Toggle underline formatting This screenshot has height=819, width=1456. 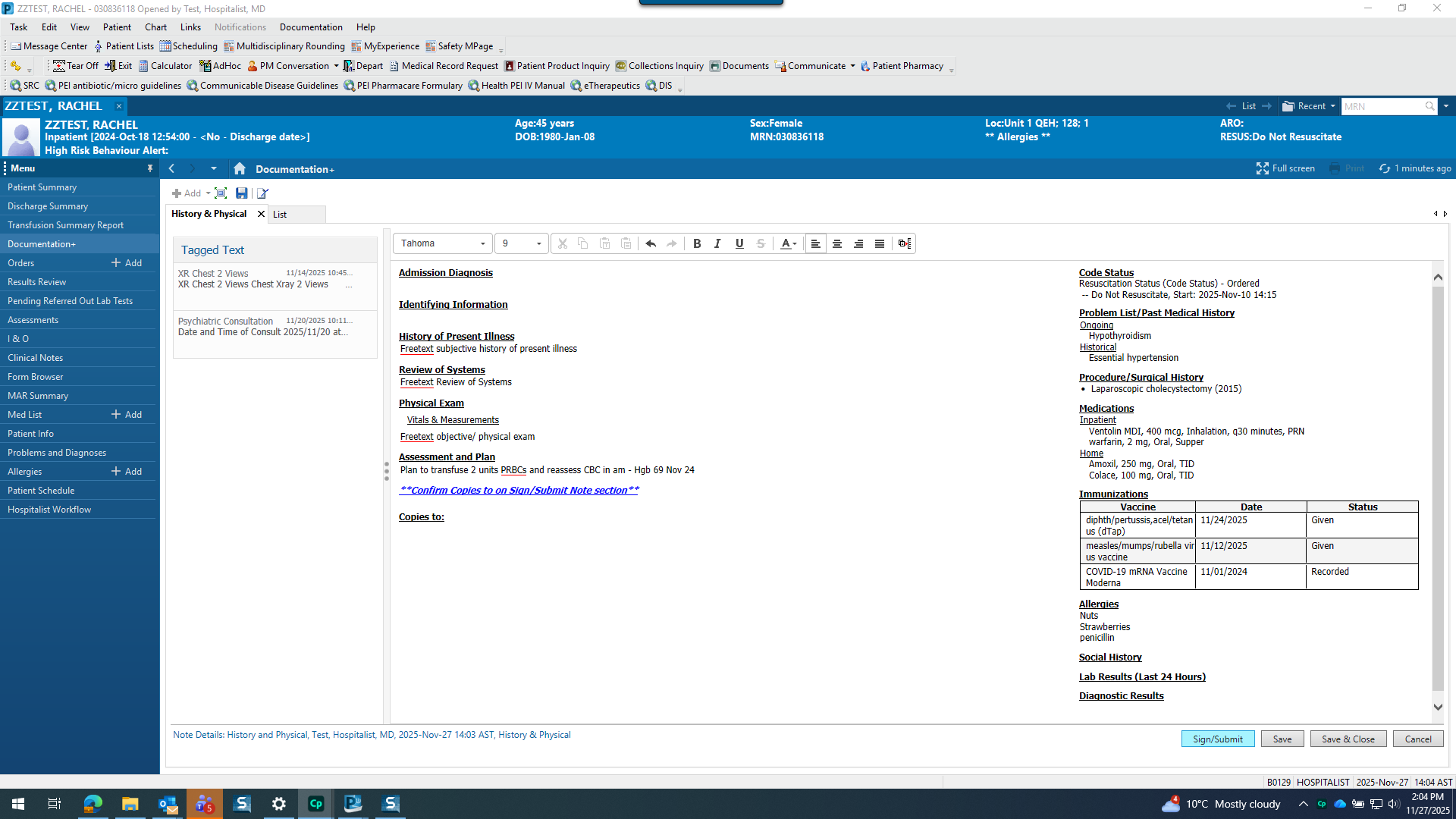pos(739,243)
